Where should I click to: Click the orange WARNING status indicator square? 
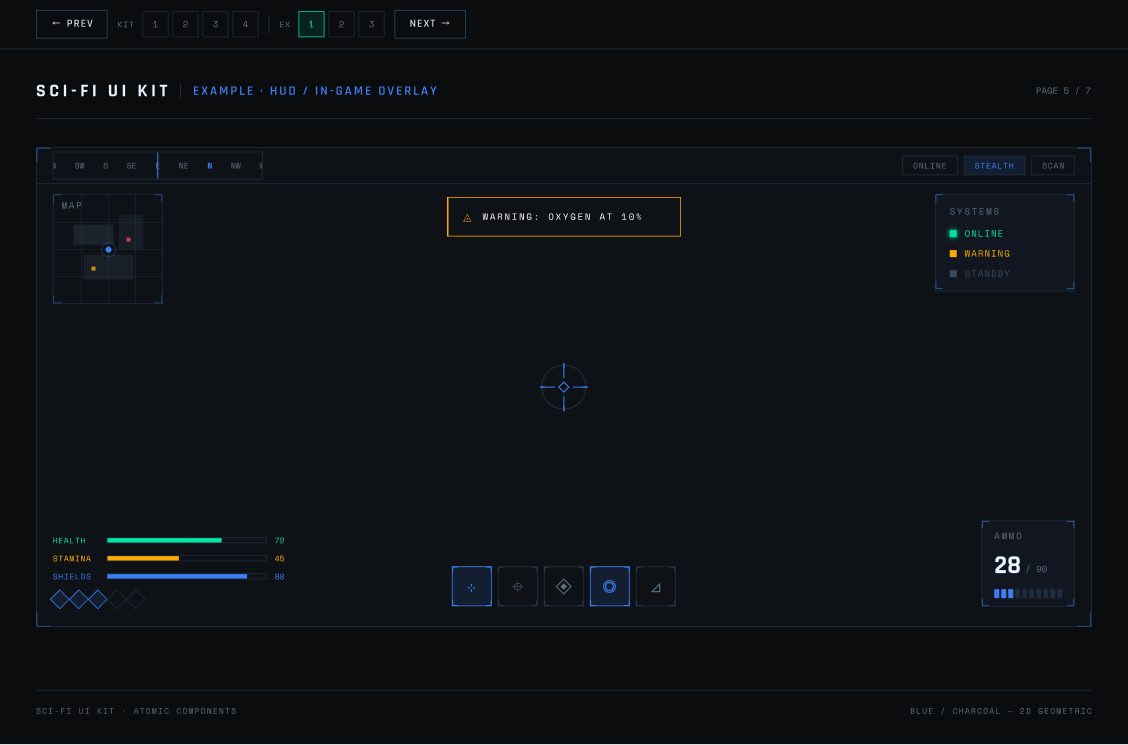[953, 253]
